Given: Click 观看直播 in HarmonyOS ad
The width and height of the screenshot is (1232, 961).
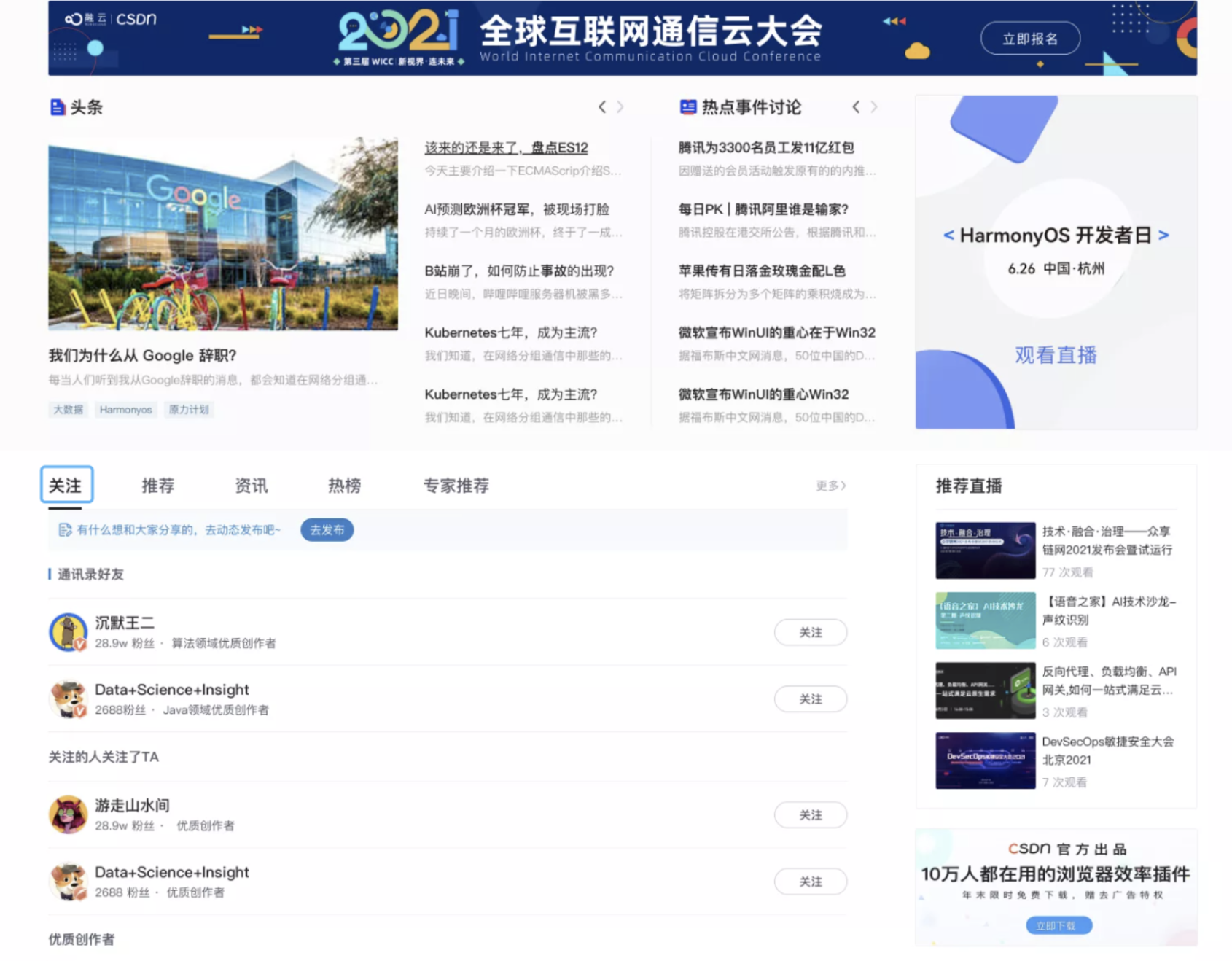Looking at the screenshot, I should point(1056,355).
